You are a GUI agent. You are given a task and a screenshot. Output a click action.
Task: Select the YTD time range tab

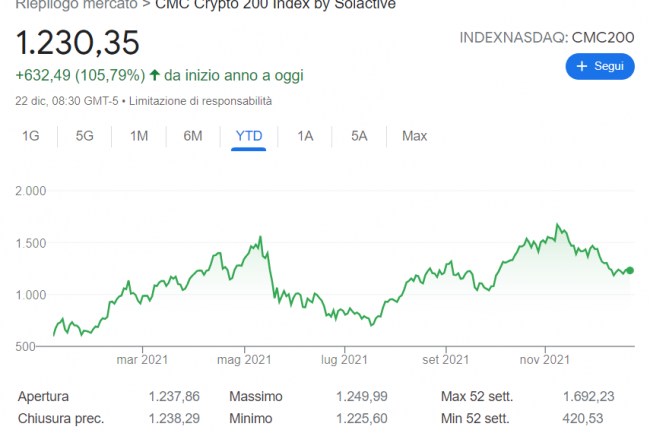[x=249, y=136]
